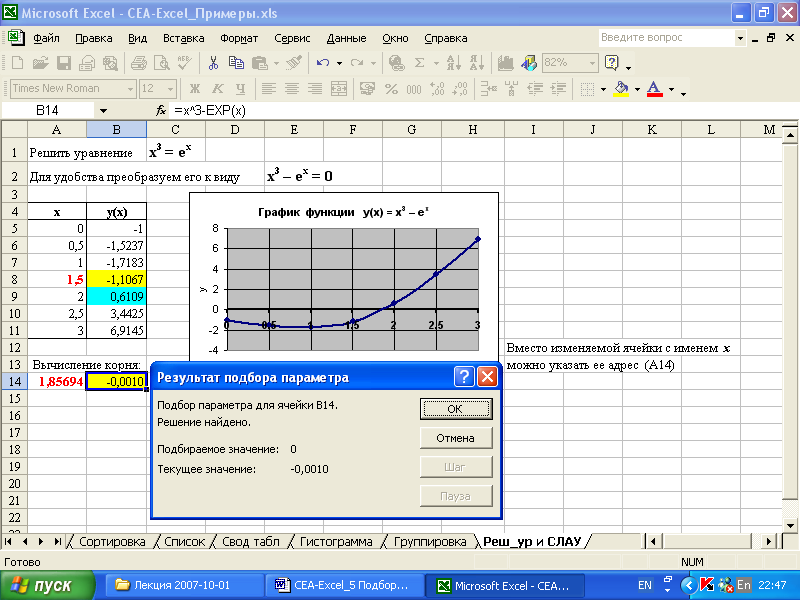This screenshot has width=800, height=600.
Task: Click the EN language indicator in tray
Action: pos(645,585)
